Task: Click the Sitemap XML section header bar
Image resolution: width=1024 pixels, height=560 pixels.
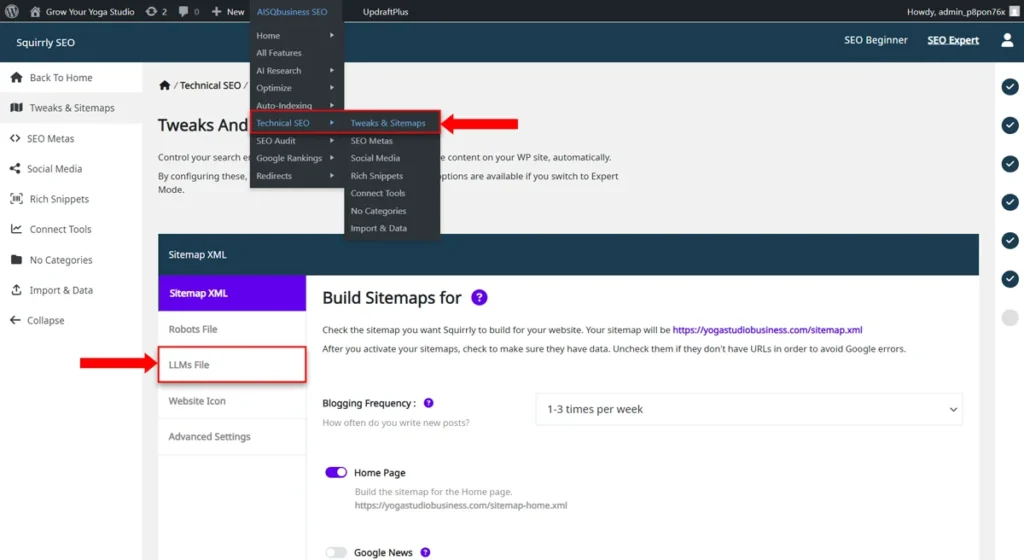Action: [x=568, y=255]
